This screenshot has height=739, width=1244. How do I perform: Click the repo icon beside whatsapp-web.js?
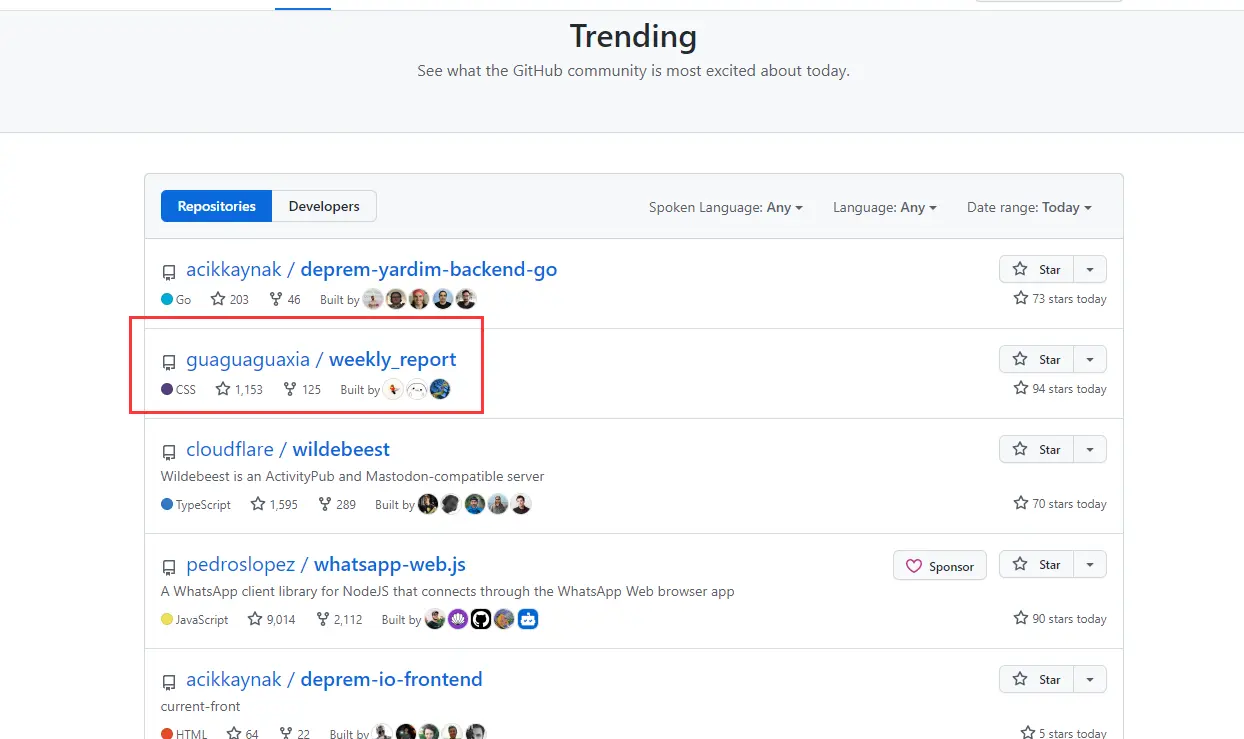click(x=169, y=566)
